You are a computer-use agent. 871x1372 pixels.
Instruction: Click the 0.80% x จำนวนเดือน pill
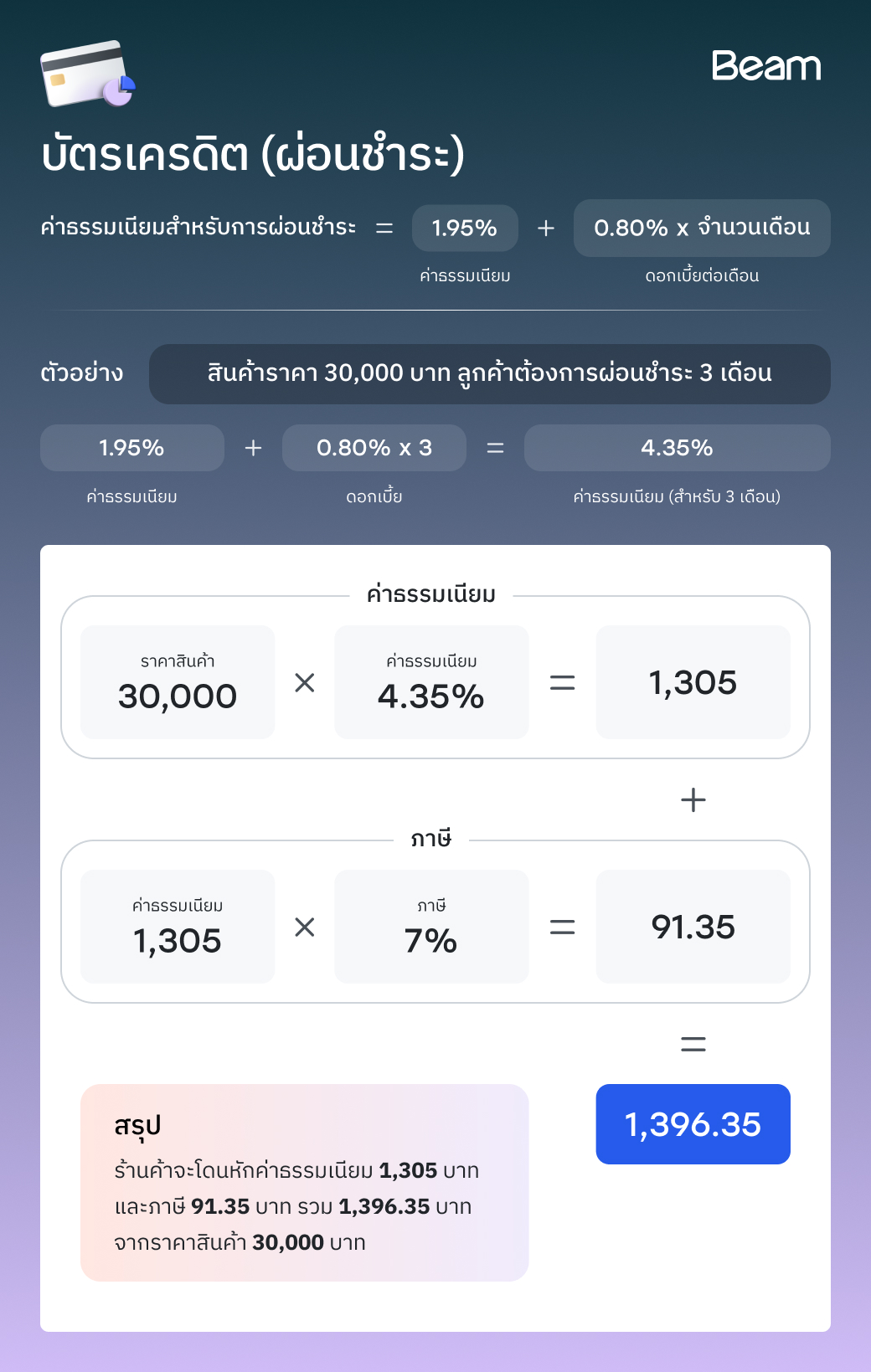pos(702,228)
